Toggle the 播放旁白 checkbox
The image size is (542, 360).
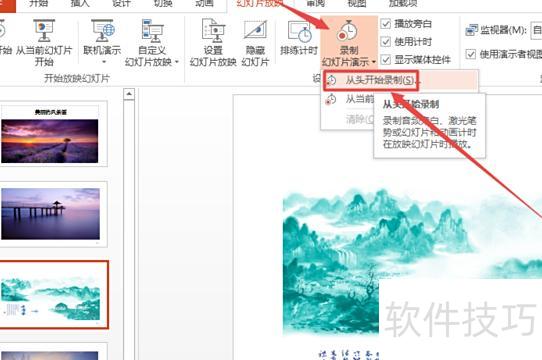[385, 24]
